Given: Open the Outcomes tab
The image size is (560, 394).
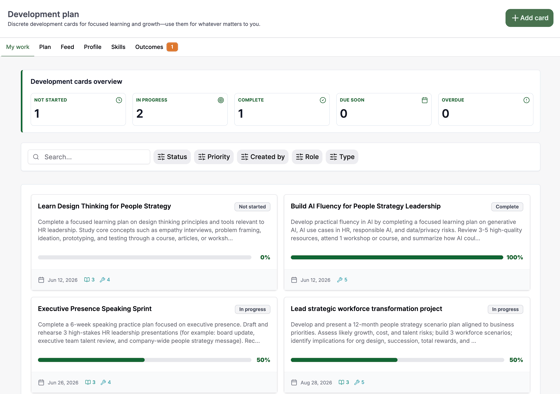Looking at the screenshot, I should 149,47.
